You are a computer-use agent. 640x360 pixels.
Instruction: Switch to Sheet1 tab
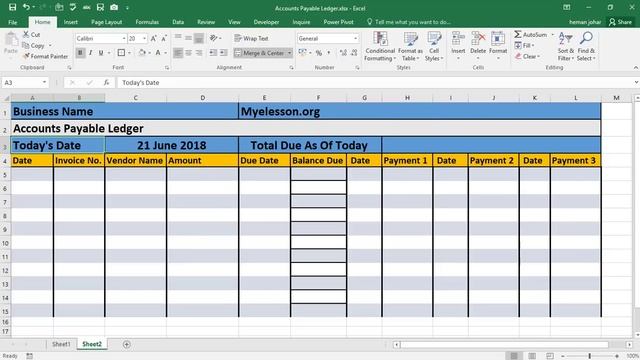click(x=61, y=344)
